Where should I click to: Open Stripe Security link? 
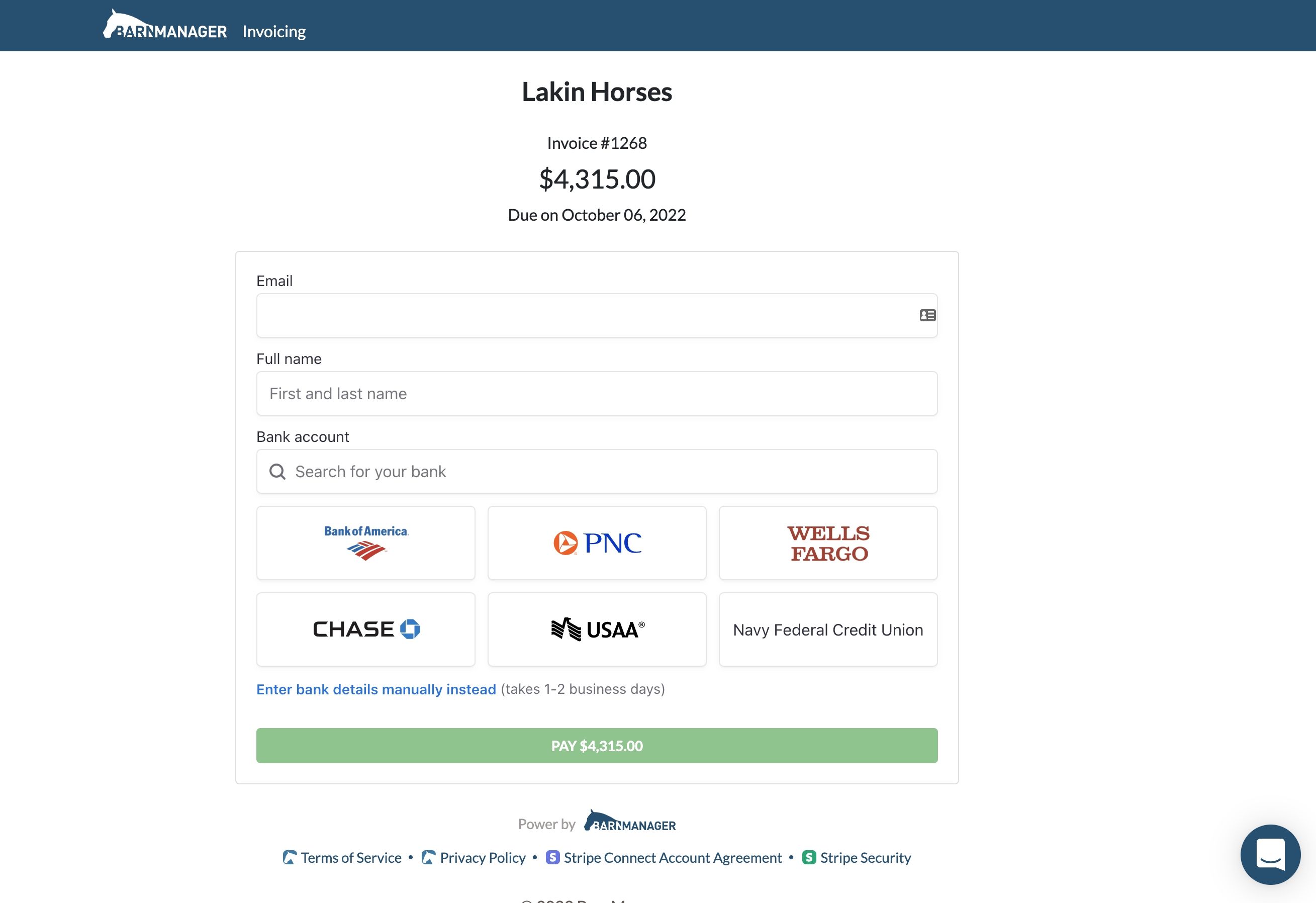click(857, 858)
